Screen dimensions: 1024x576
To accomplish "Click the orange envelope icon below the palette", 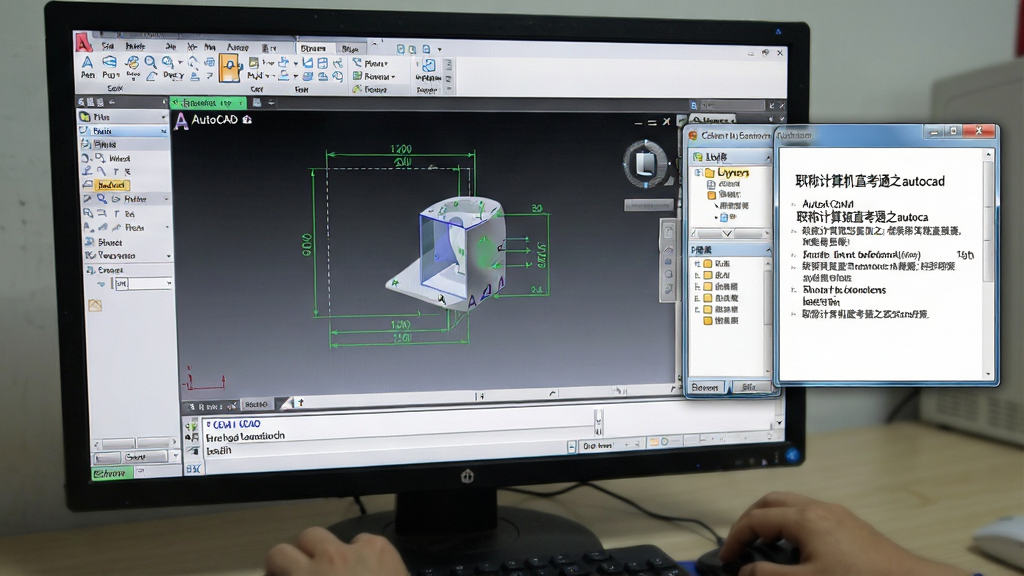I will (x=95, y=305).
